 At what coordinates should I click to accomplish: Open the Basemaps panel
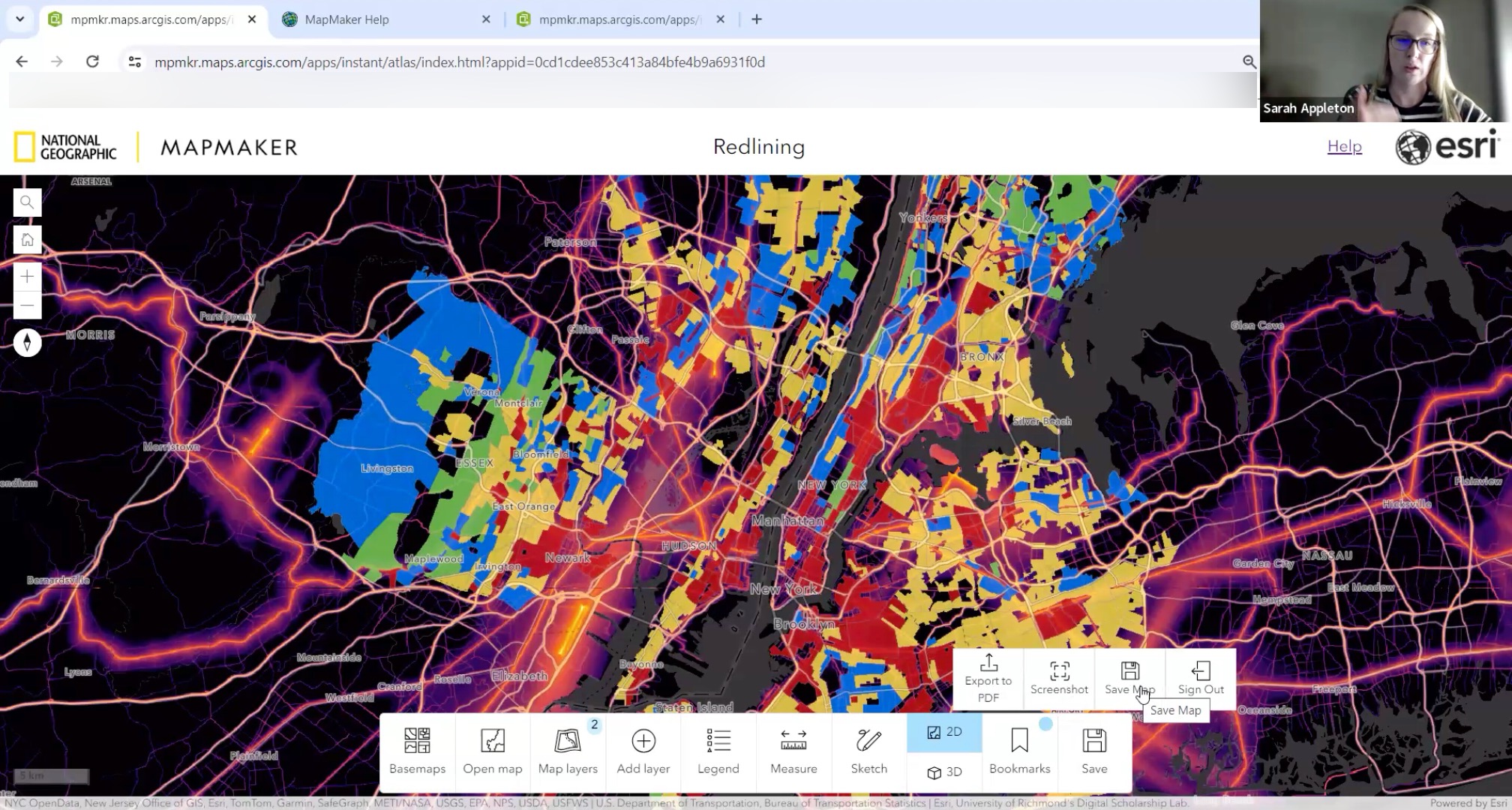click(x=417, y=750)
